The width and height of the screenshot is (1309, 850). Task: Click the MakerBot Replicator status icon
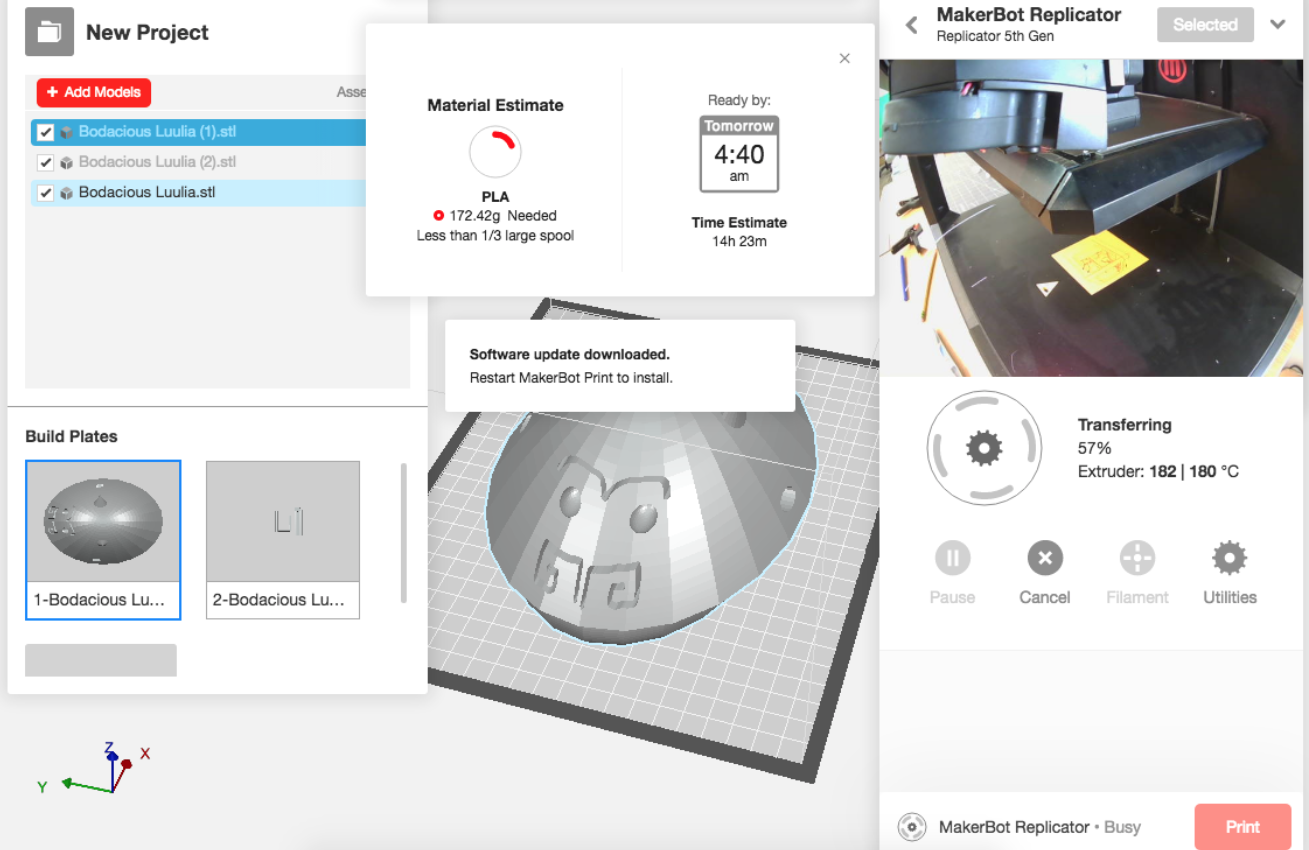pos(911,827)
